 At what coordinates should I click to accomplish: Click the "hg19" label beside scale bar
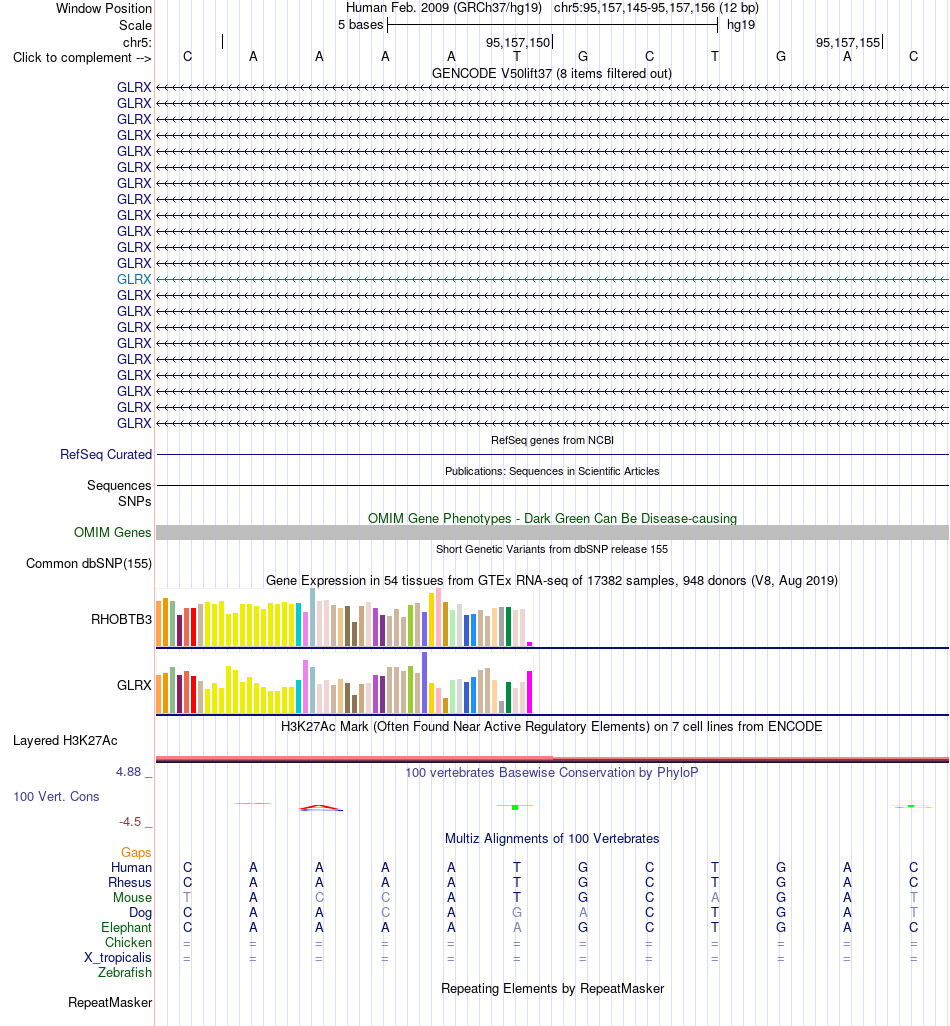(x=741, y=25)
